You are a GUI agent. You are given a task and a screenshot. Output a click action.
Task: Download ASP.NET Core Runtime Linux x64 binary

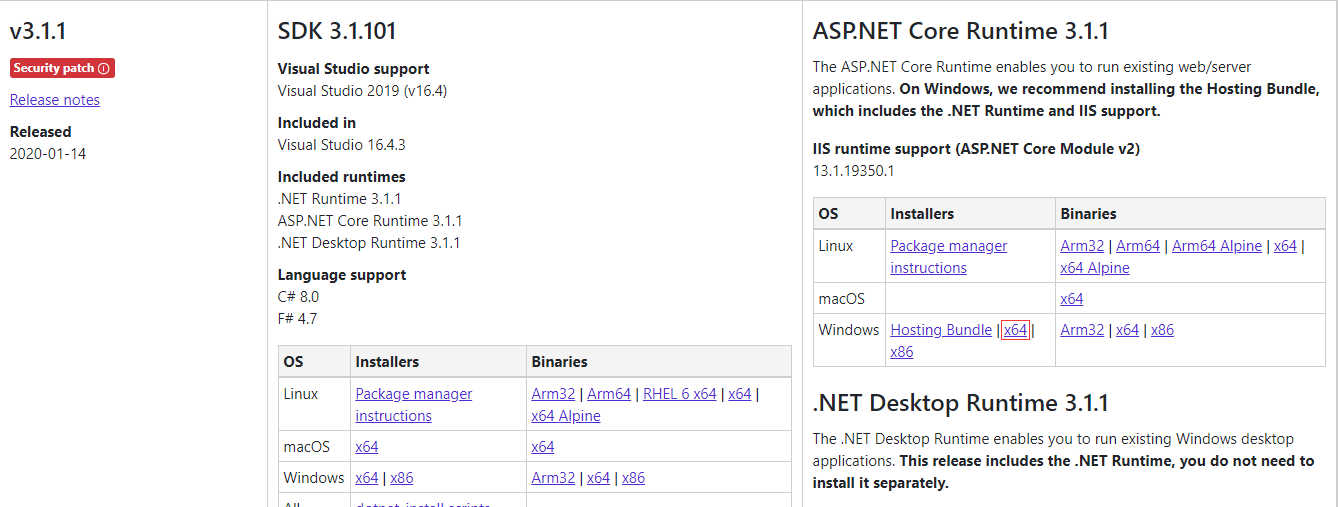pos(1286,246)
